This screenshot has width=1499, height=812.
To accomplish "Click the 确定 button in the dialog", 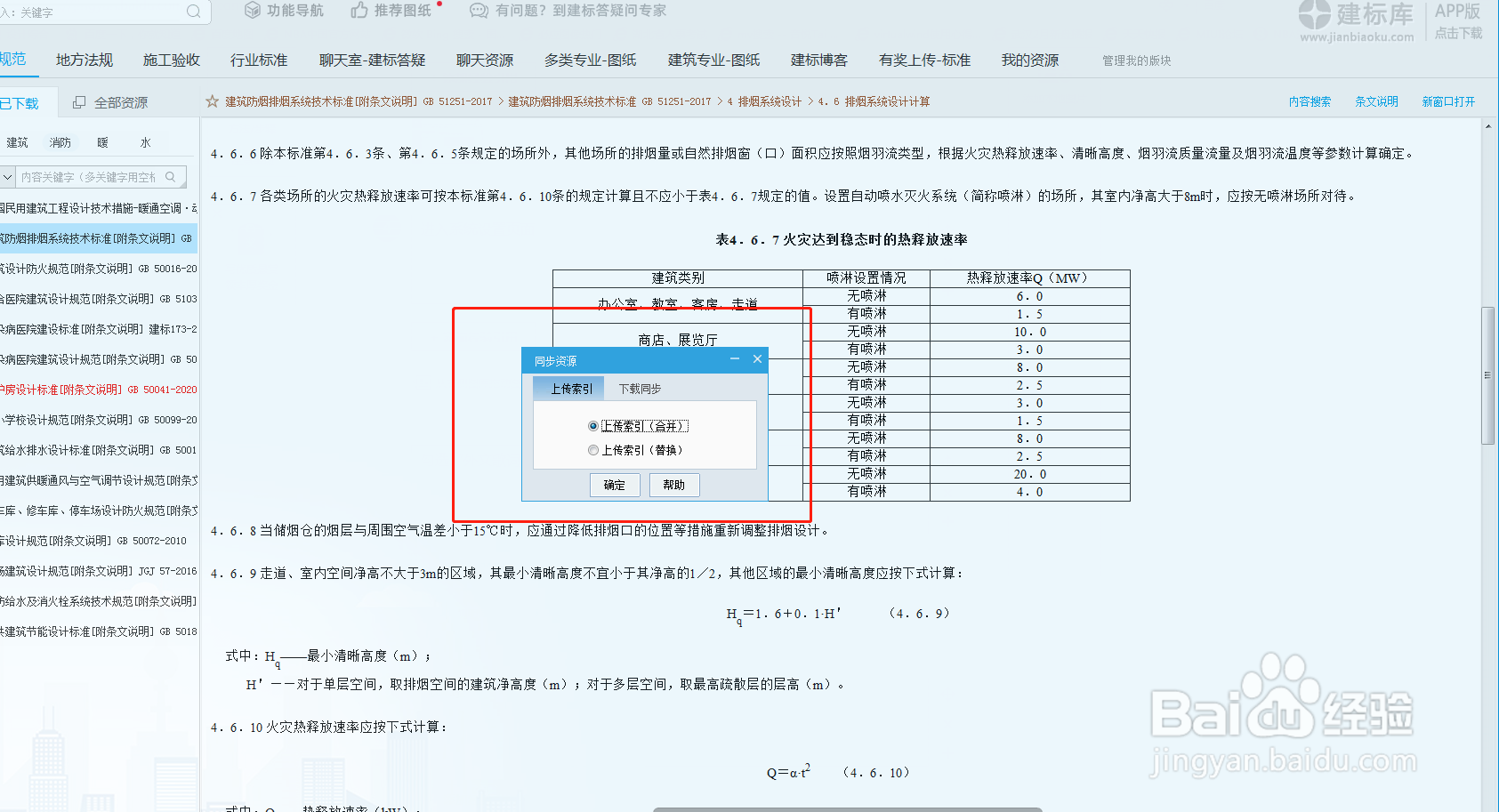I will [614, 485].
